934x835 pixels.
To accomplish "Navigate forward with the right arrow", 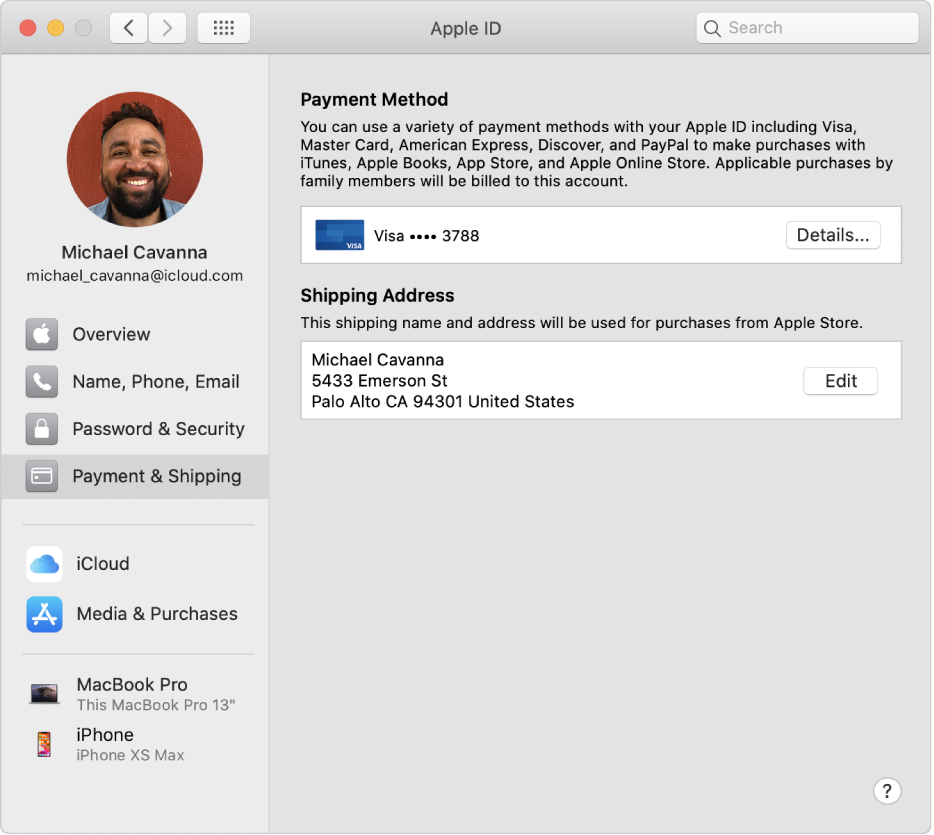I will [x=167, y=27].
